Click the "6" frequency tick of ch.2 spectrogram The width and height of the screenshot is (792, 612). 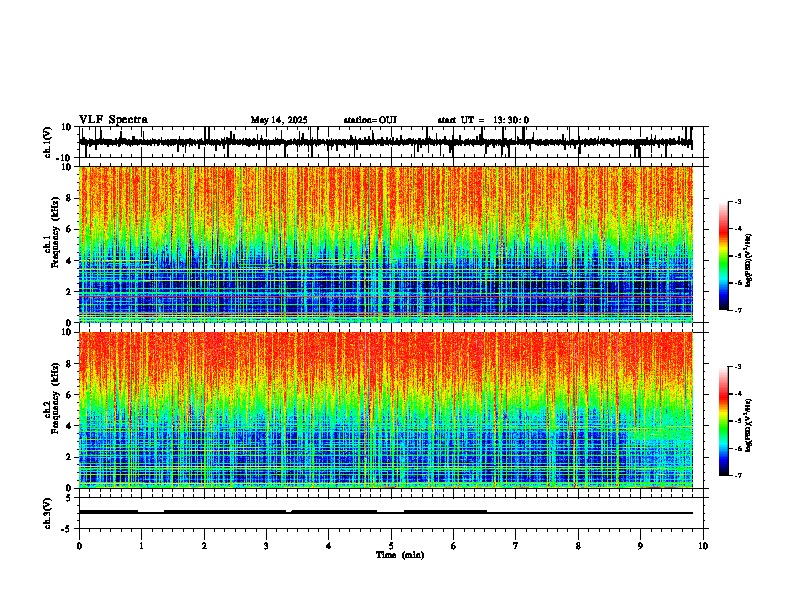click(x=71, y=395)
